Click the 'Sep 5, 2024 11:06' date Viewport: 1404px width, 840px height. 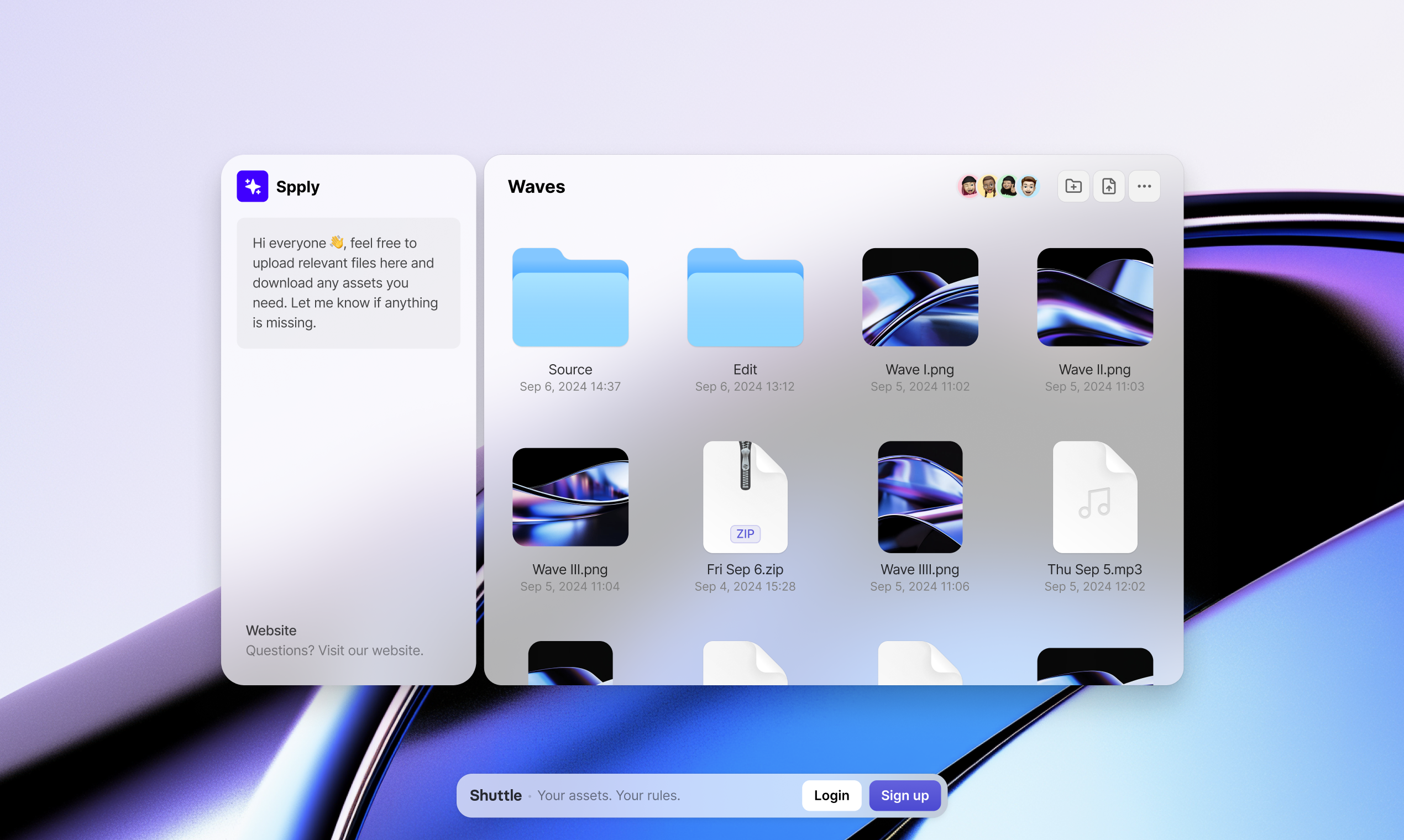[x=920, y=586]
